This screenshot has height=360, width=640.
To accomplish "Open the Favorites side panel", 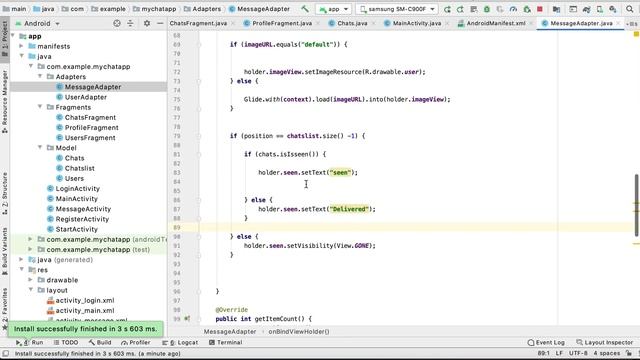I will (5, 309).
